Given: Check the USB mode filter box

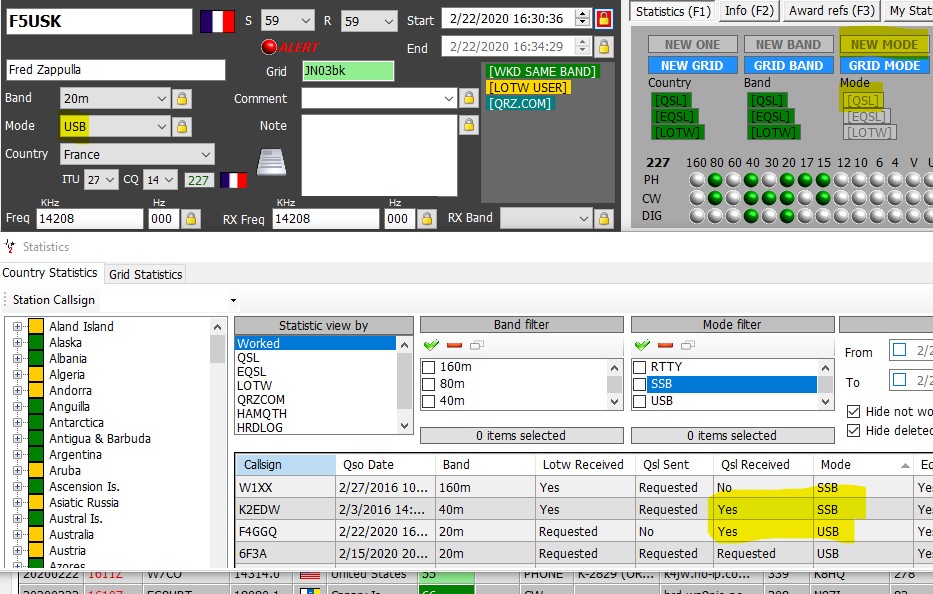Looking at the screenshot, I should coord(640,402).
